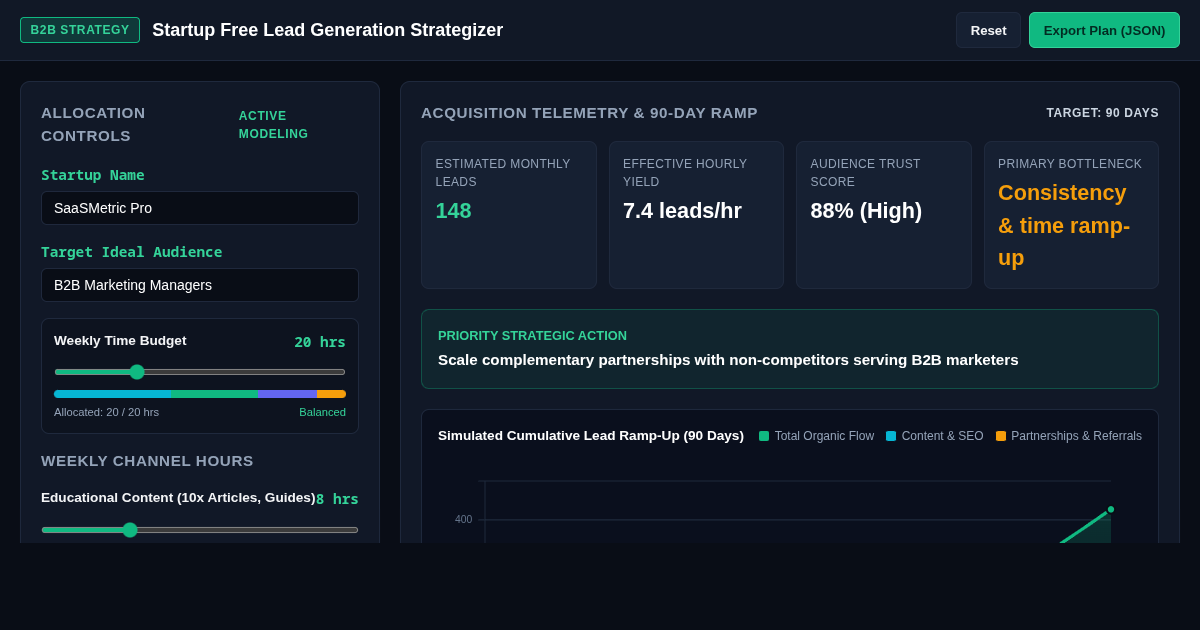Click the Balanced status text

[322, 412]
